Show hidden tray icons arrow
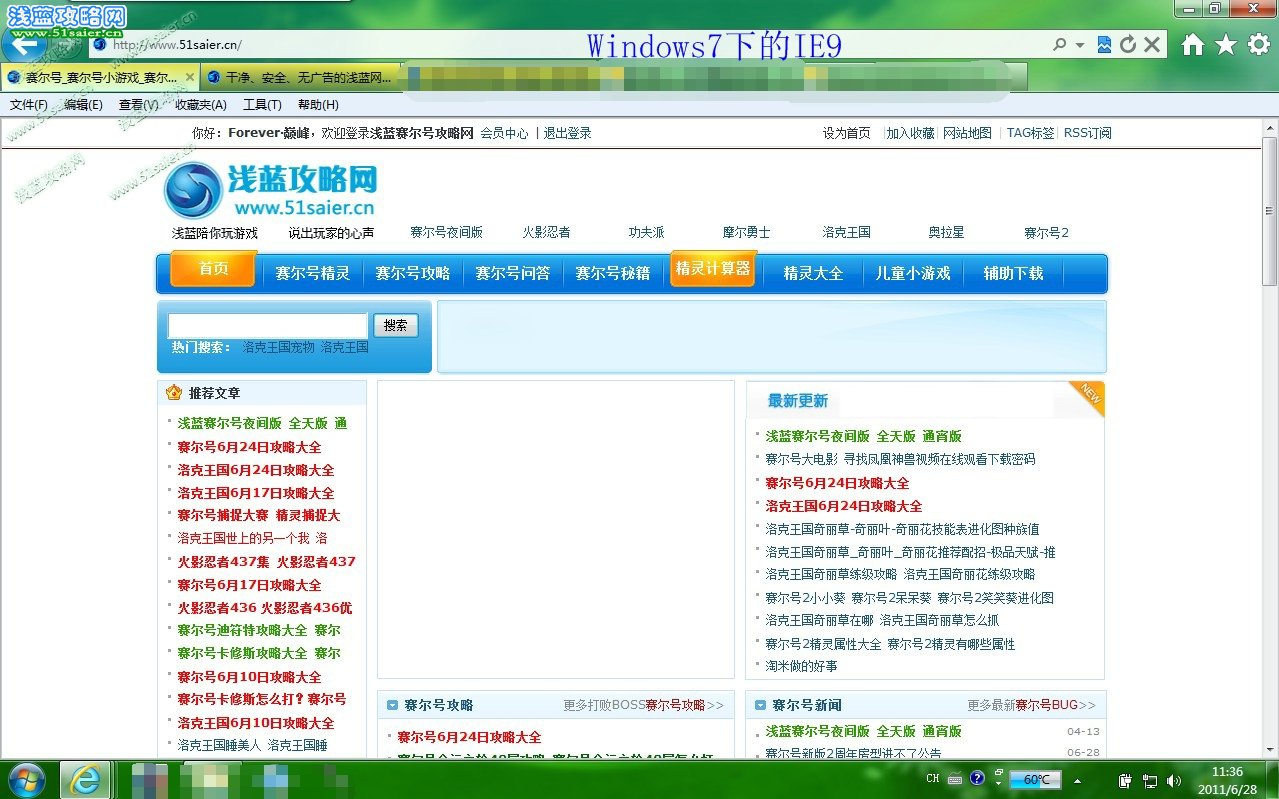1279x799 pixels. point(1078,780)
